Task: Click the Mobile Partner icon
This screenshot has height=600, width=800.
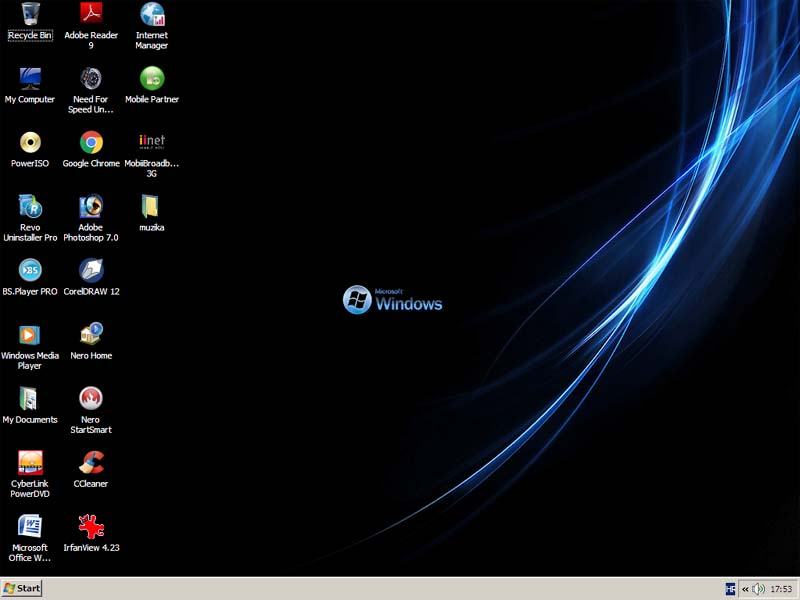Action: tap(152, 79)
